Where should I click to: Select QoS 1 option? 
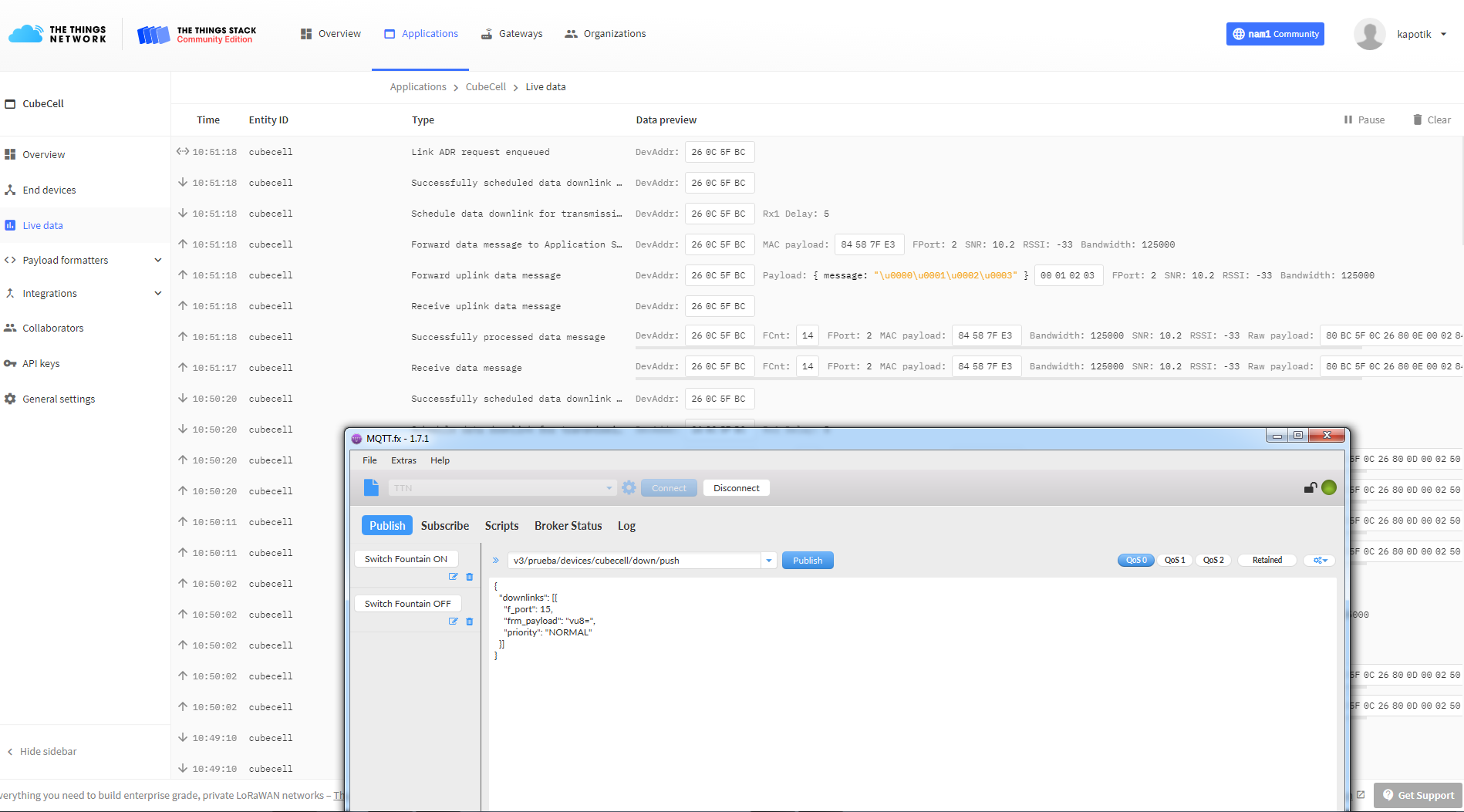point(1175,561)
